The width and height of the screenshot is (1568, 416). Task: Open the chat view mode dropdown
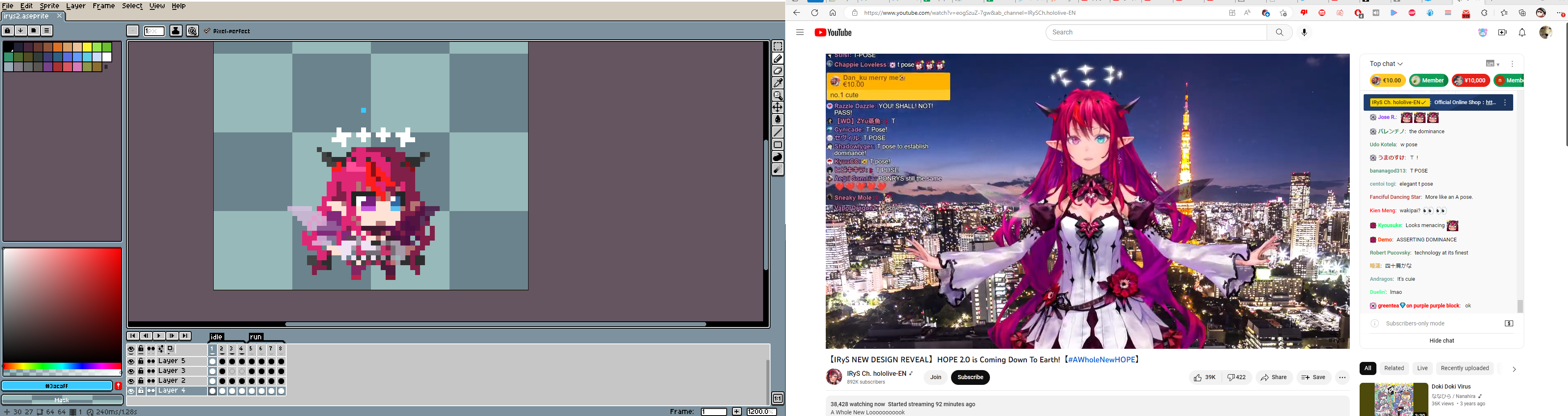1492,64
